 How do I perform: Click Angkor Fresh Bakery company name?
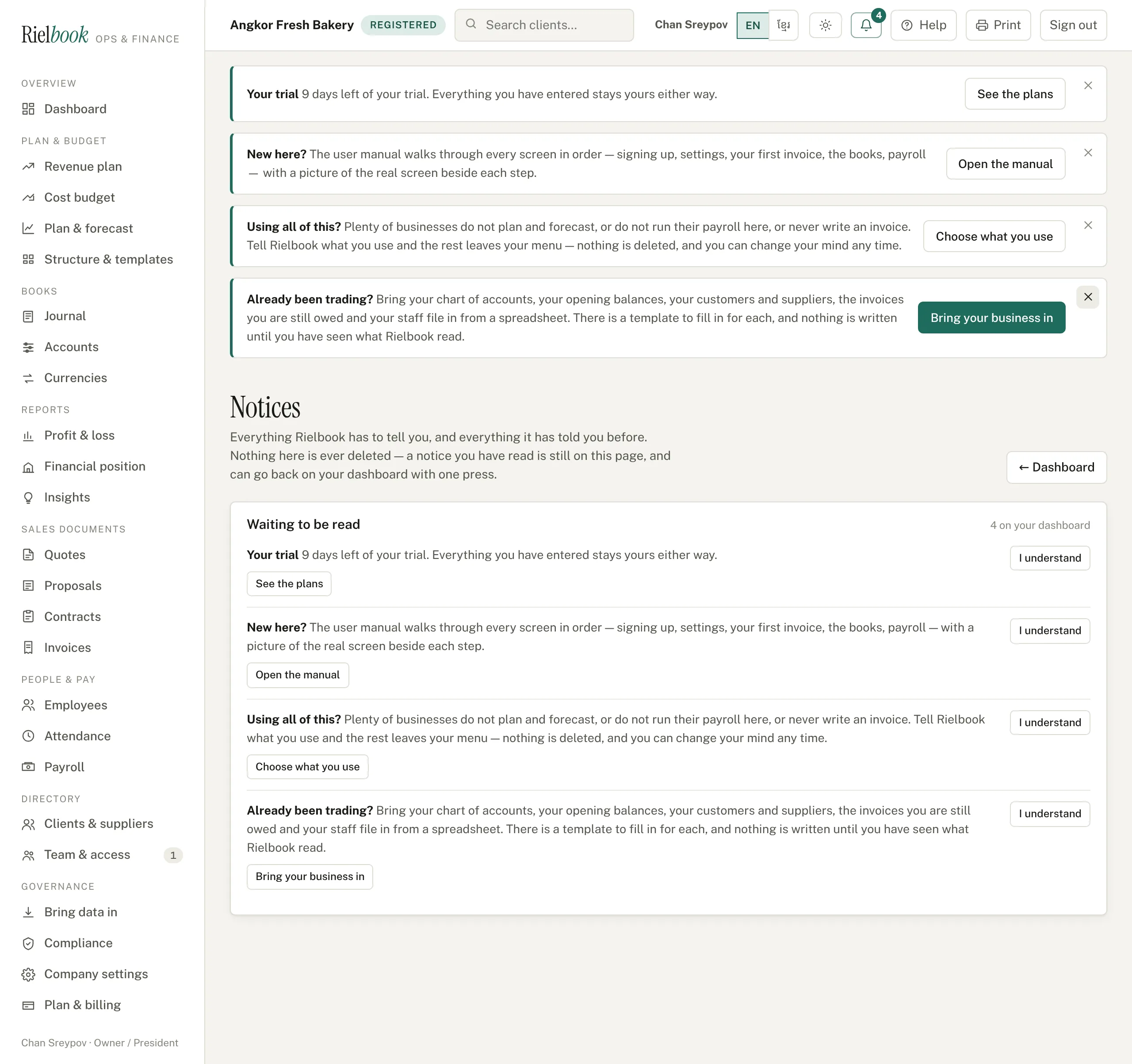pos(291,25)
